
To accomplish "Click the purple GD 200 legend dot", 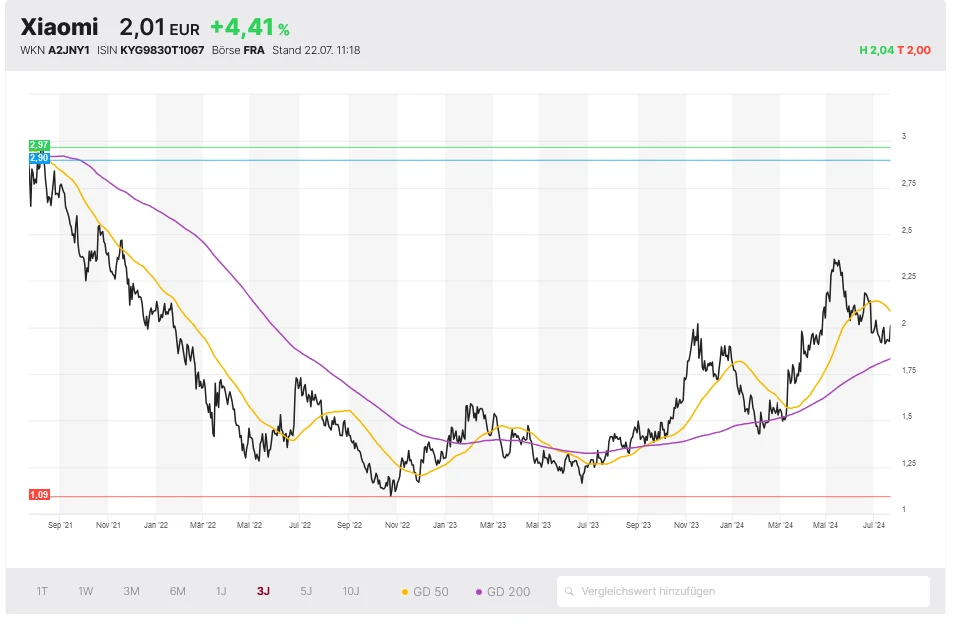I will click(x=479, y=592).
